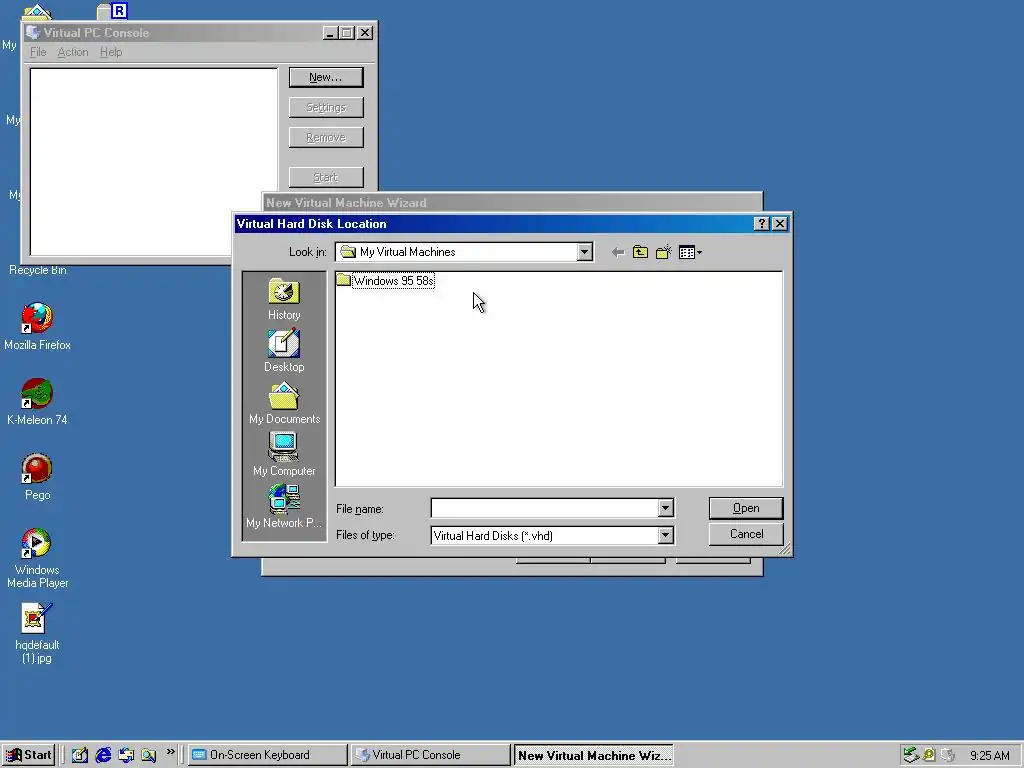Close the Virtual Hard Disk Location dialog
Image resolution: width=1024 pixels, height=768 pixels.
780,223
